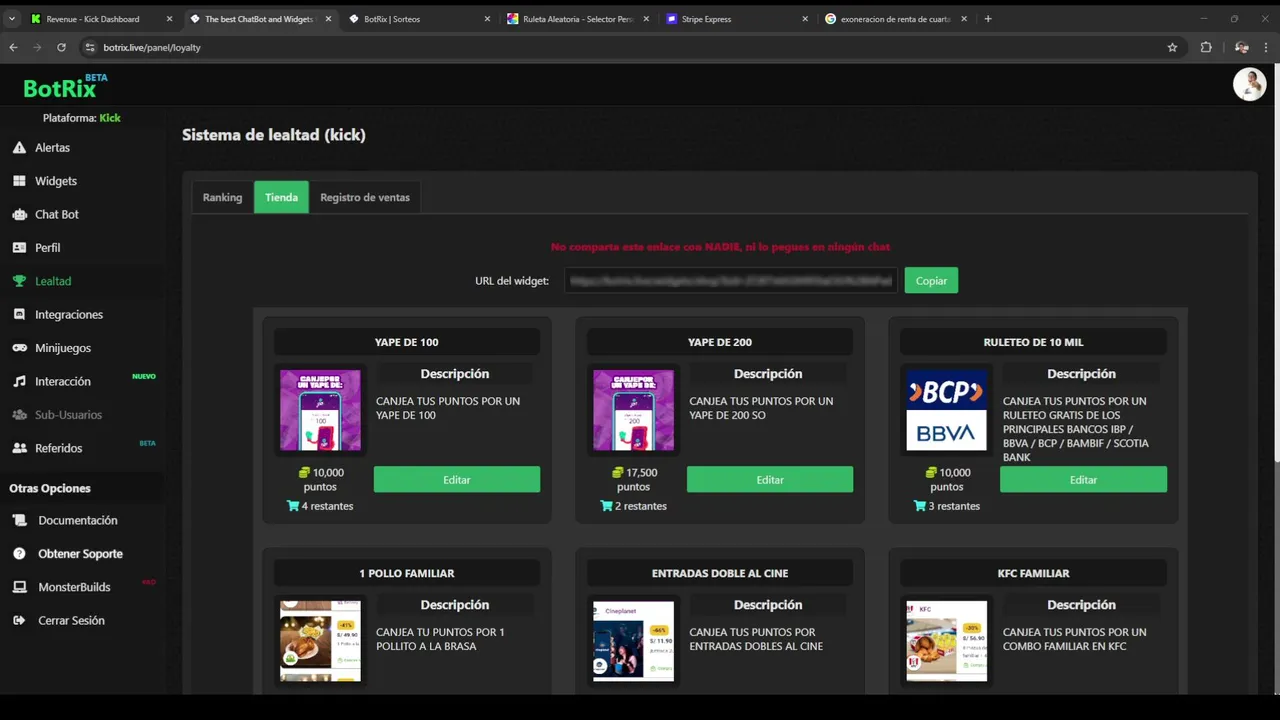Click the BotRix Beta logo
This screenshot has width=1280, height=720.
click(x=65, y=87)
